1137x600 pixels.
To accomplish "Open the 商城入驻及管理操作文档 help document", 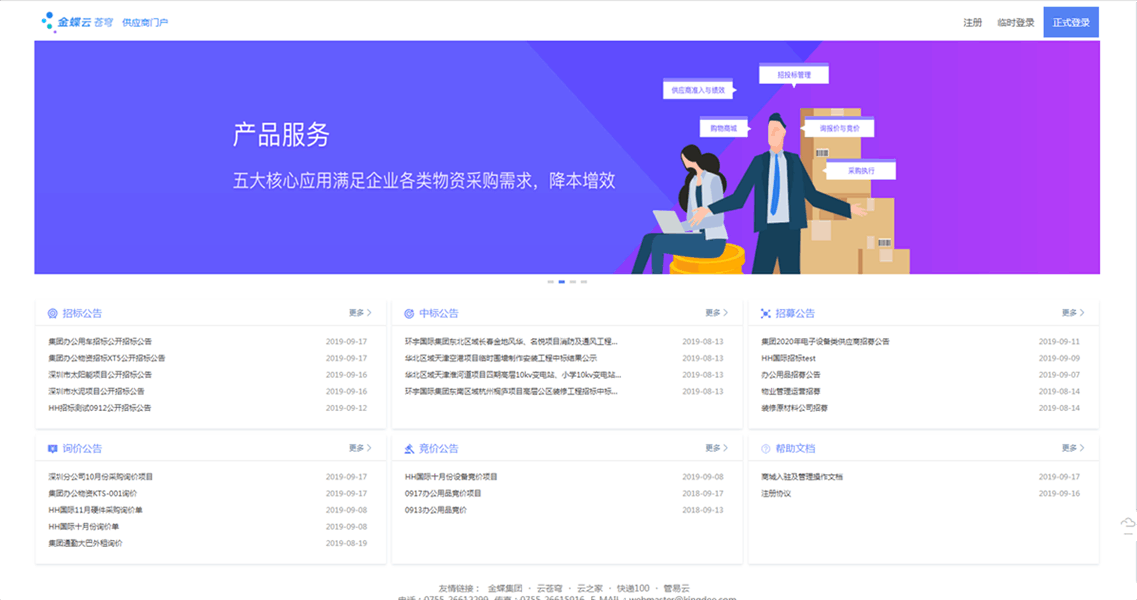I will coord(802,477).
